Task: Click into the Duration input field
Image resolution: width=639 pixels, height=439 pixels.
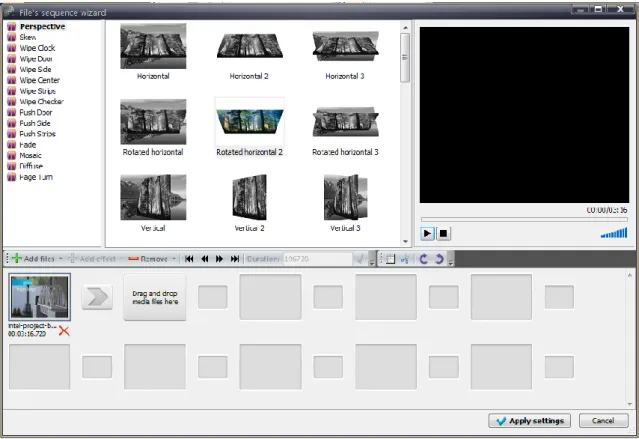Action: pos(317,259)
